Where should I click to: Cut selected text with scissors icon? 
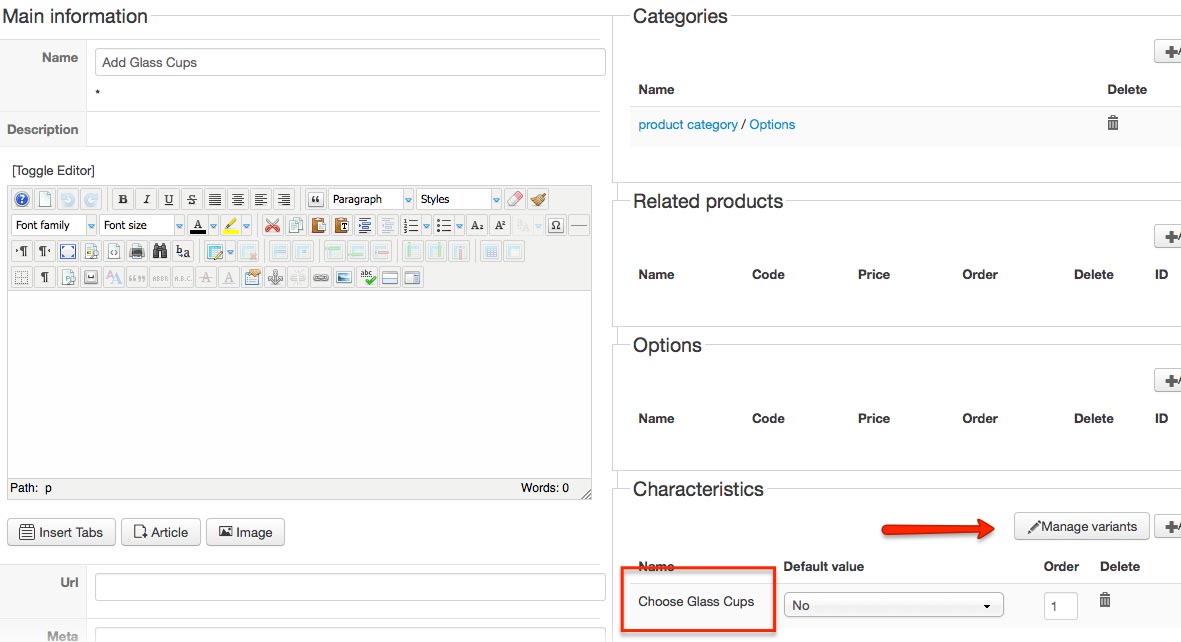point(271,225)
